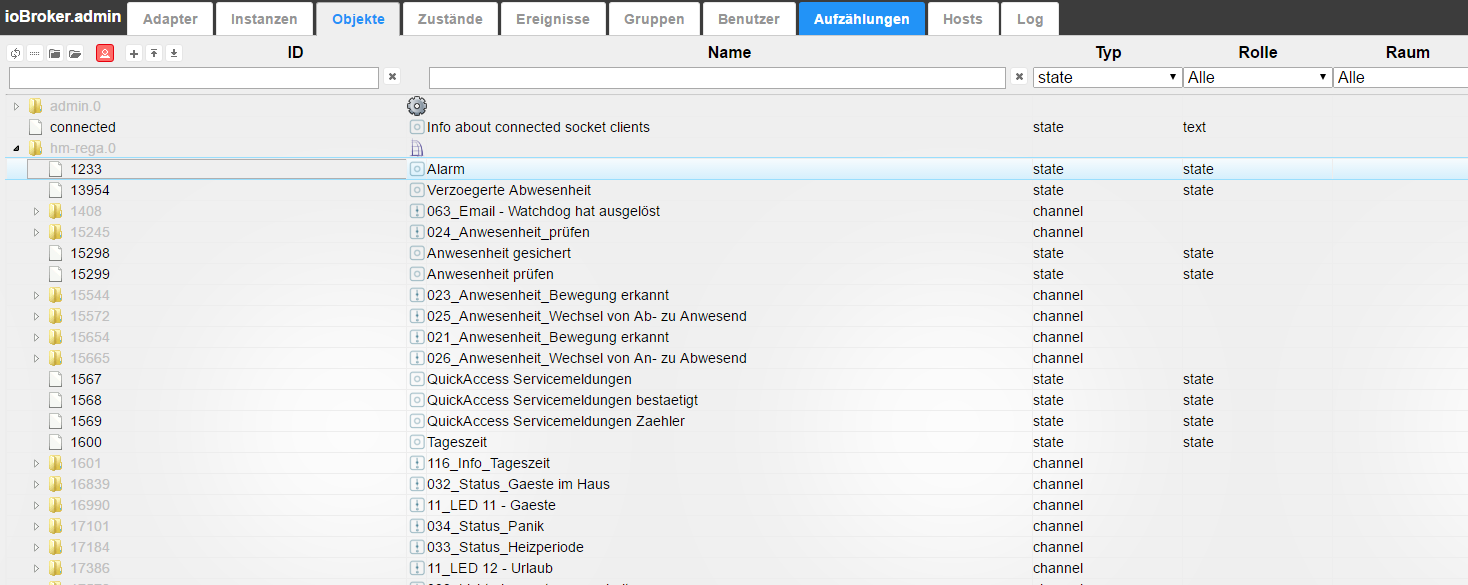Collapse the hm-rega.0 folder node
Viewport: 1468px width, 585px height.
click(x=16, y=148)
